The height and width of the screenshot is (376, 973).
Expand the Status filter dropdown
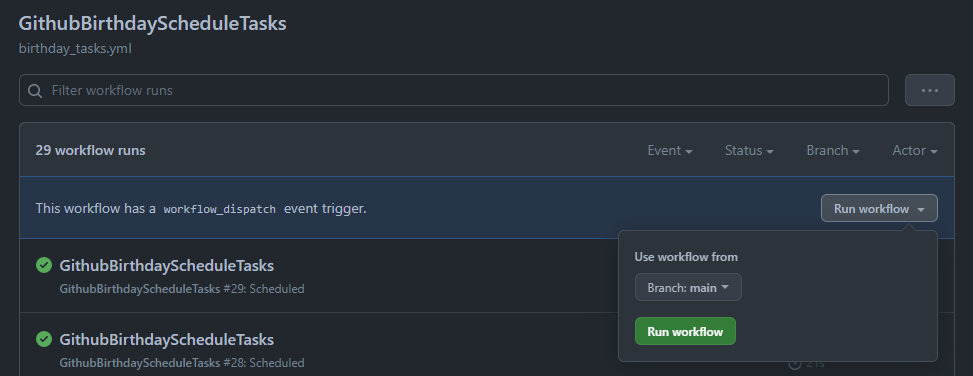[749, 150]
